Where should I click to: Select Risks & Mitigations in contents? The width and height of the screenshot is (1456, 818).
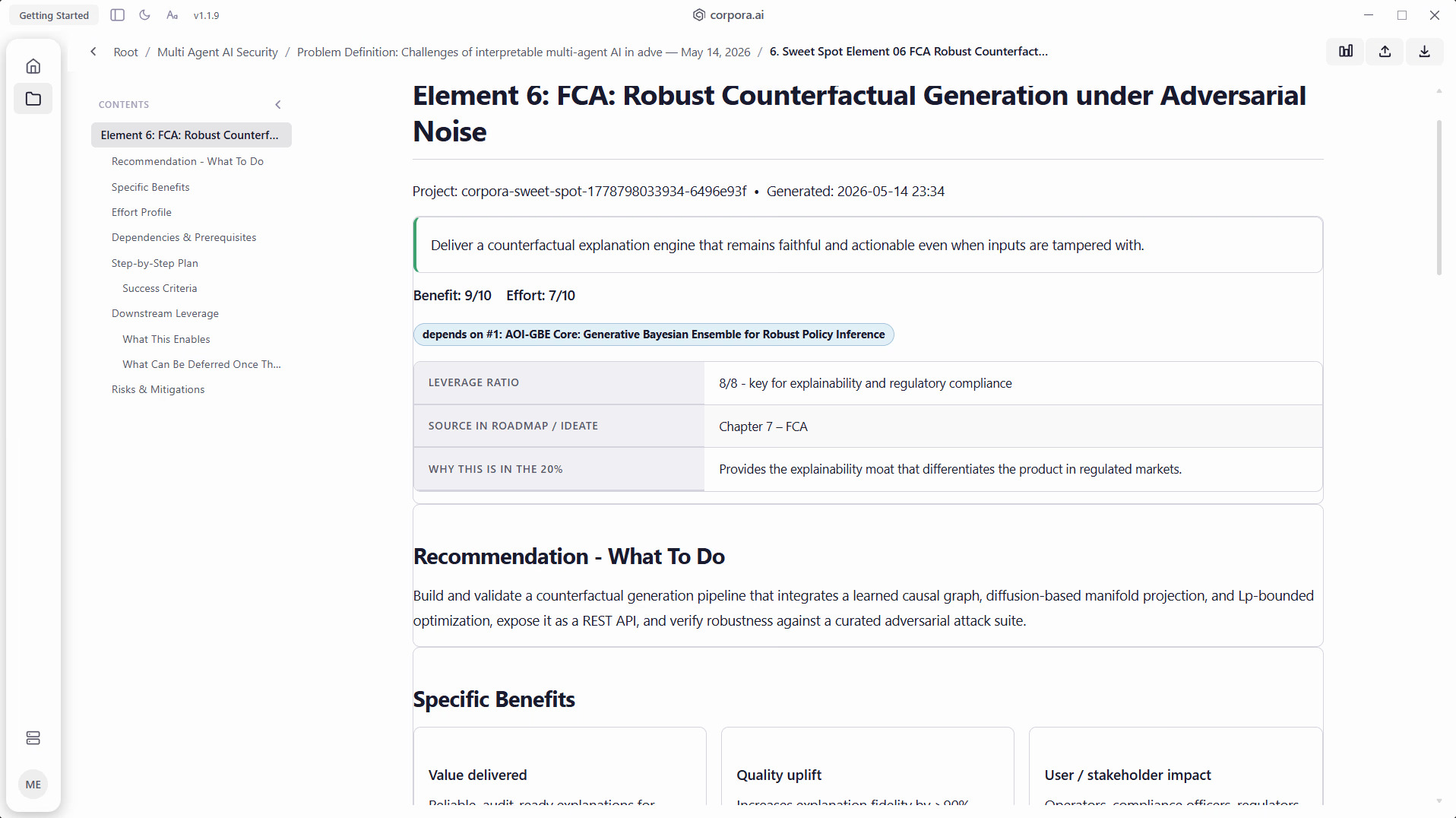click(x=158, y=389)
